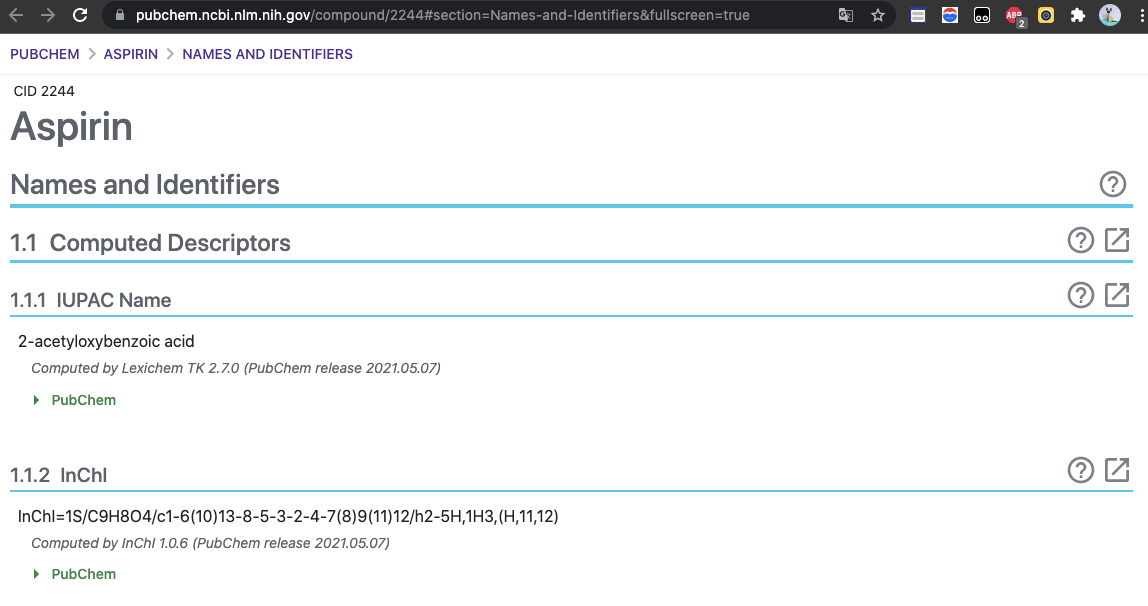Open the yellow screenshot extension icon

click(1045, 15)
